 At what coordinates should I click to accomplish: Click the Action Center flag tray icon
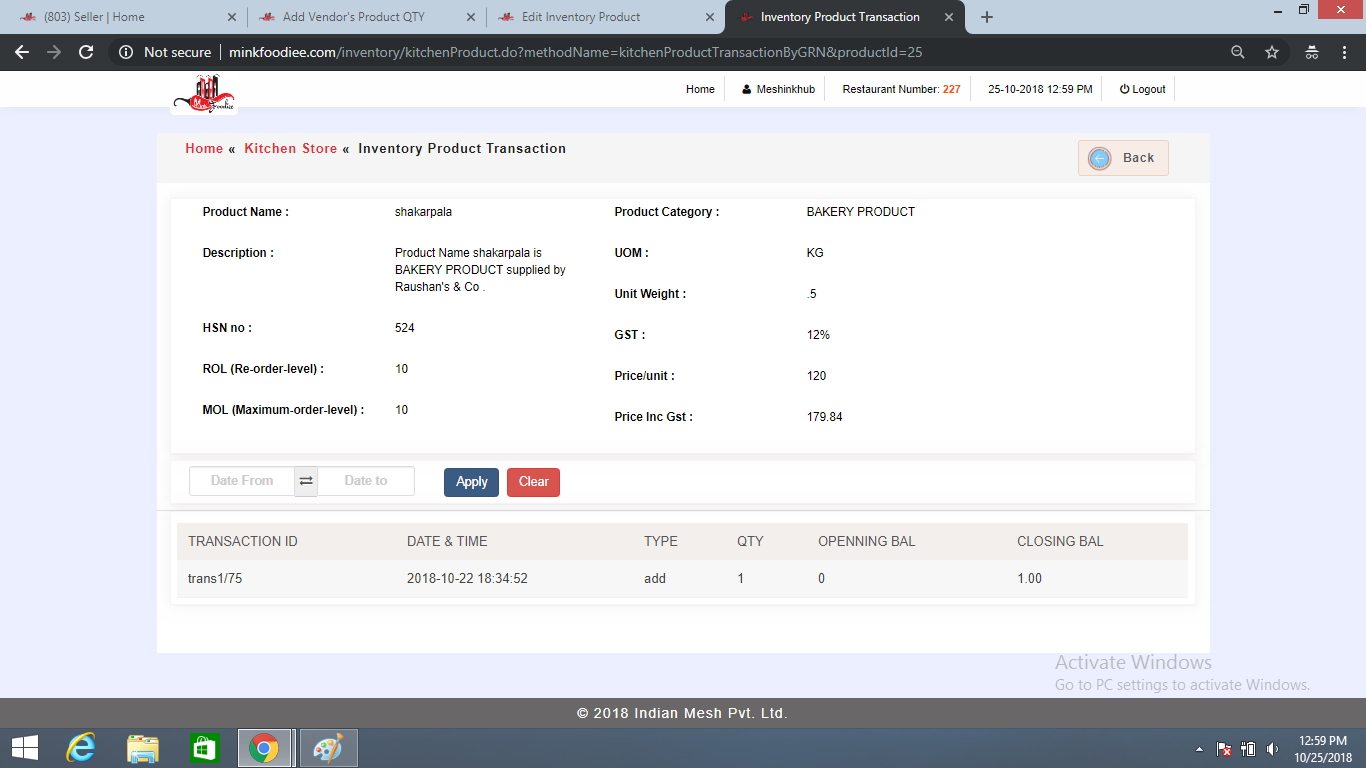(1224, 749)
